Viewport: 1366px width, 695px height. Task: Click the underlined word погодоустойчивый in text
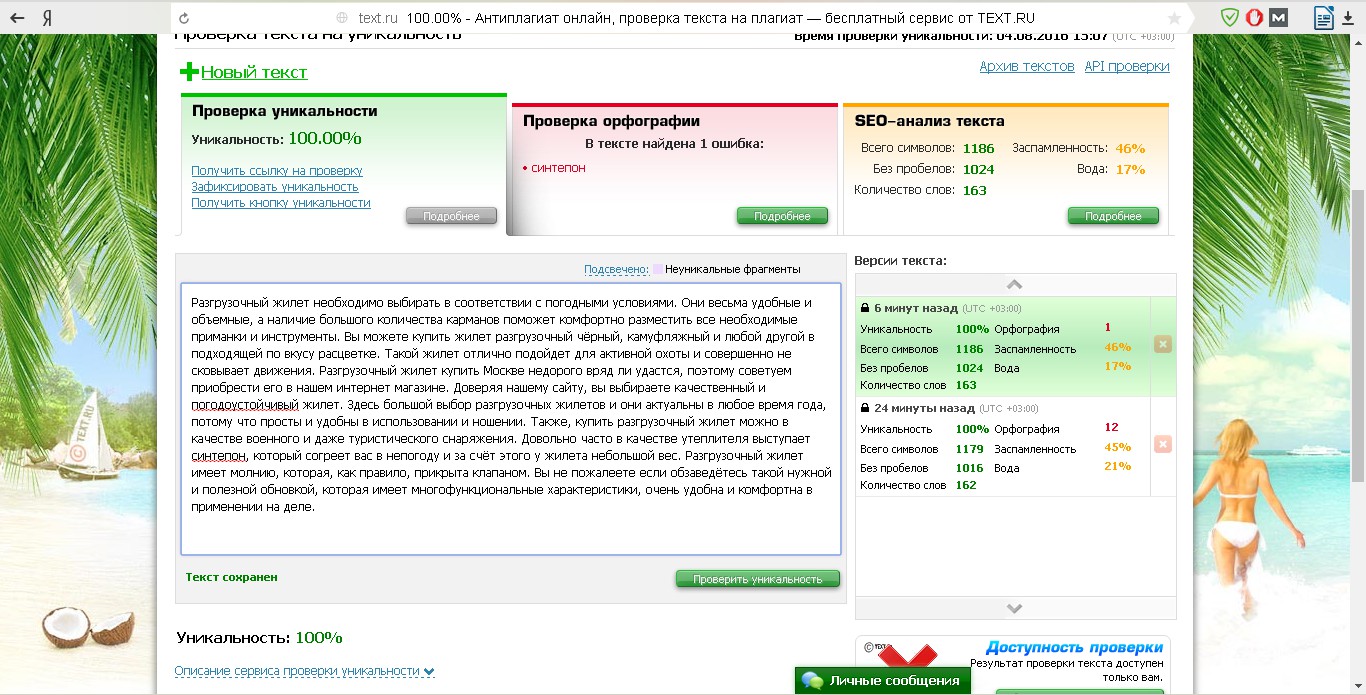245,404
